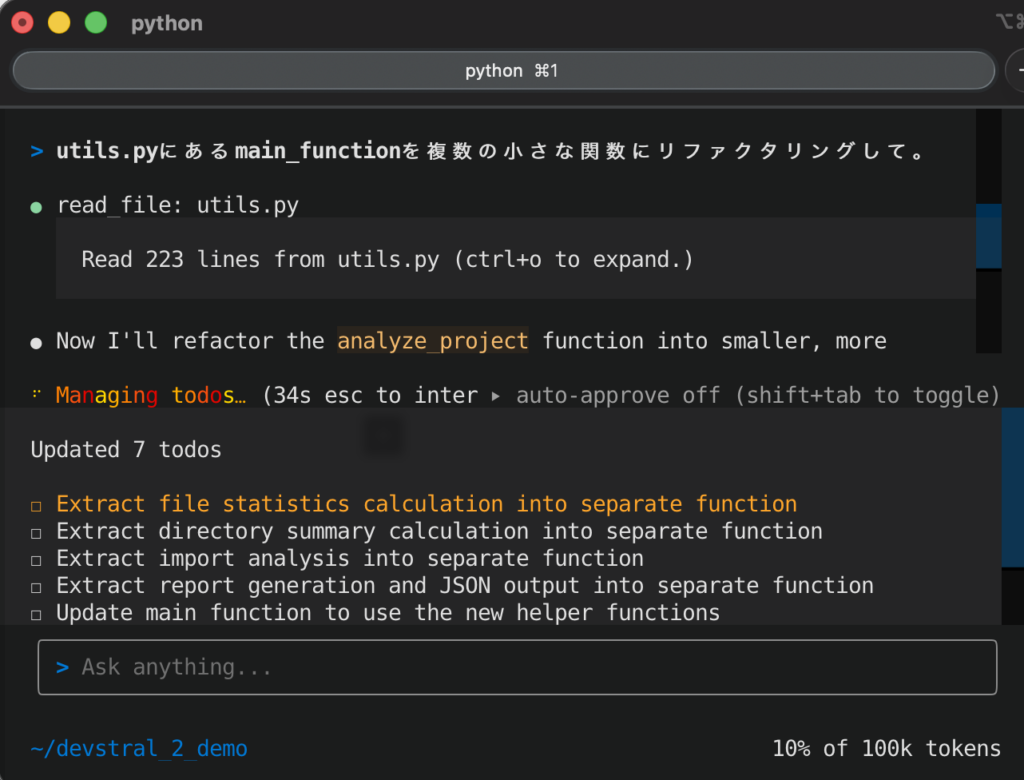Click the yellow minimize window button
Image resolution: width=1024 pixels, height=780 pixels.
59,23
